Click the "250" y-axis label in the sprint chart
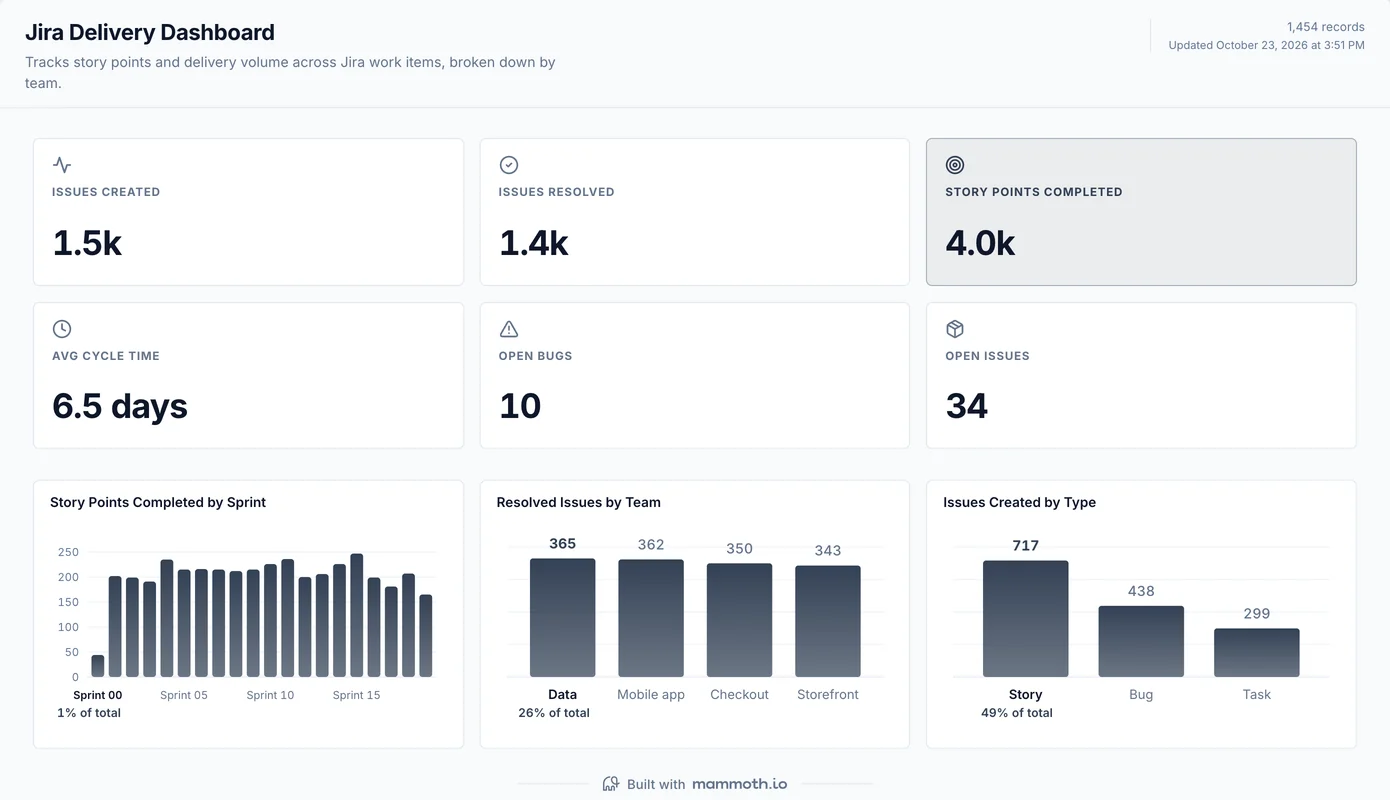Screen dimensions: 1390x800 point(68,552)
